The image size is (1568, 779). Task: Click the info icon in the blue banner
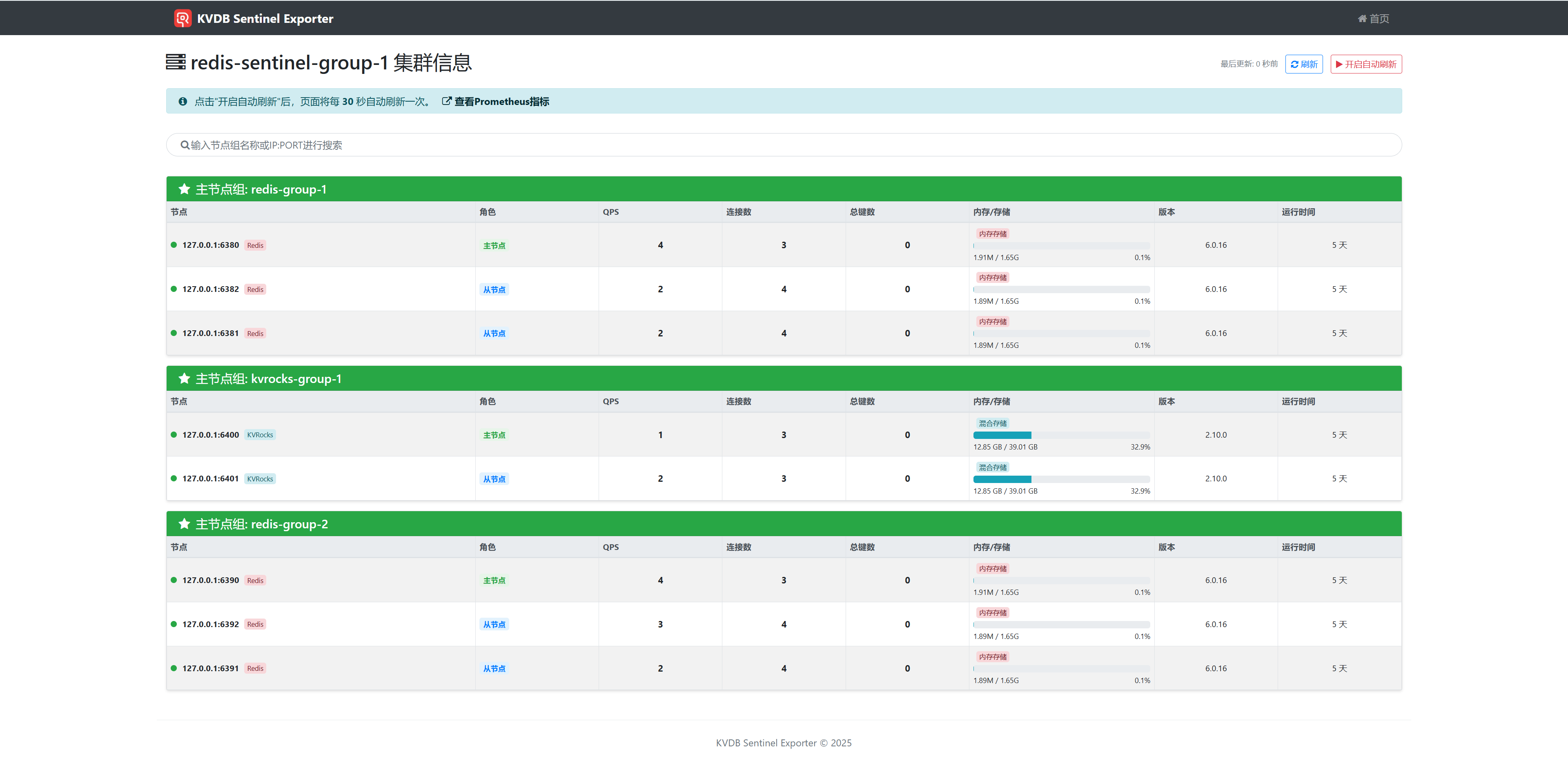tap(183, 102)
